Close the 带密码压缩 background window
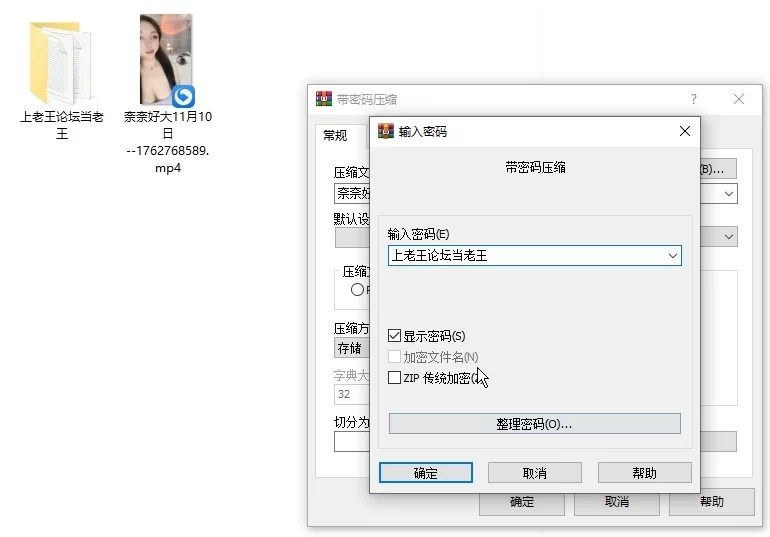The width and height of the screenshot is (770, 537). [739, 99]
